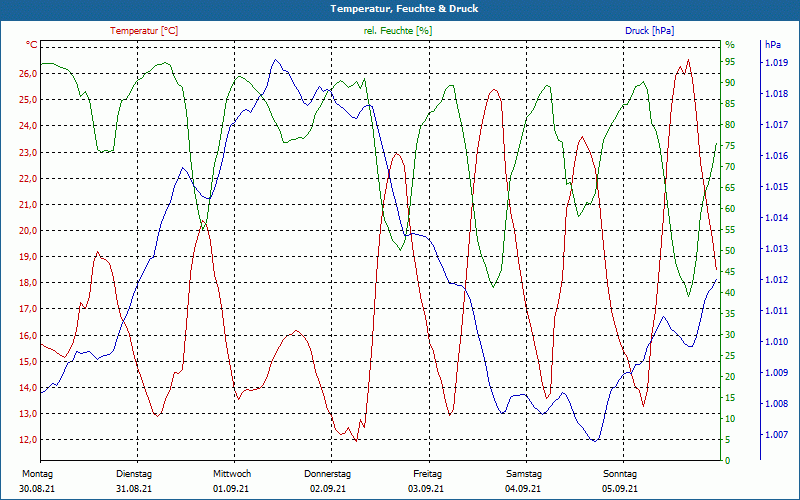
Task: Click the '1.019' pressure axis value
Action: [x=776, y=63]
